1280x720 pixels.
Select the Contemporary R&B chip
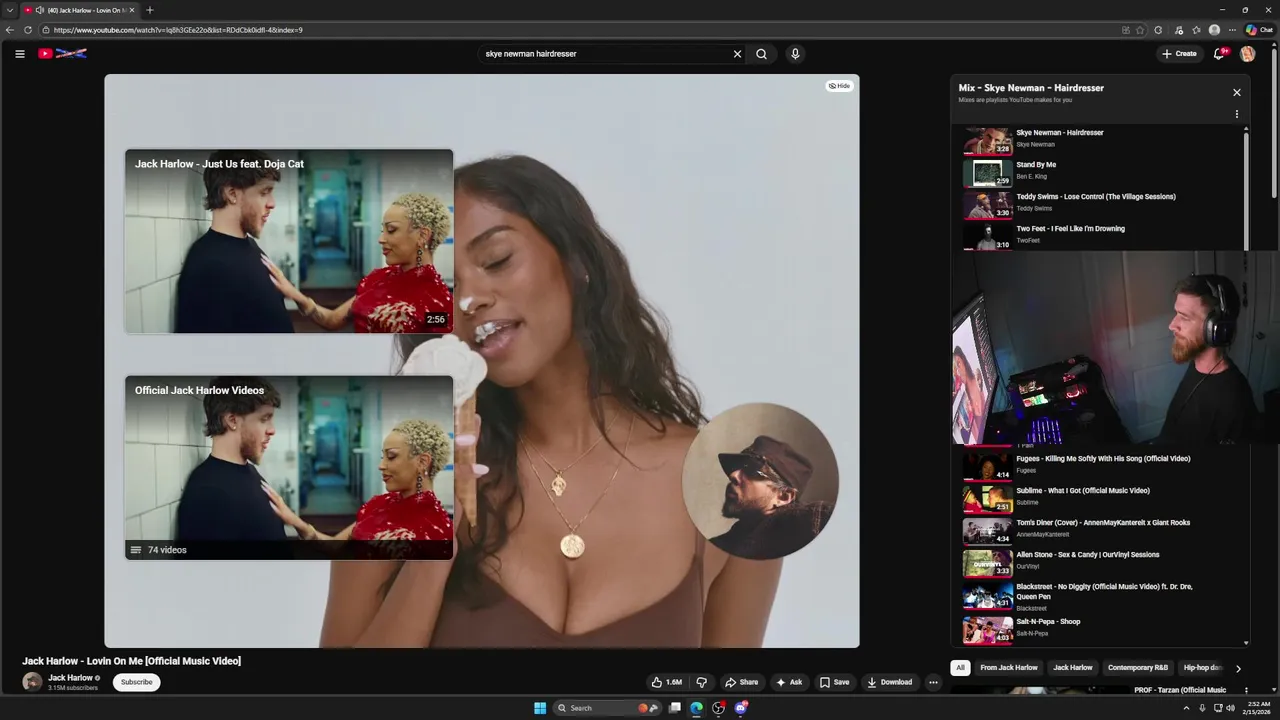(1138, 667)
